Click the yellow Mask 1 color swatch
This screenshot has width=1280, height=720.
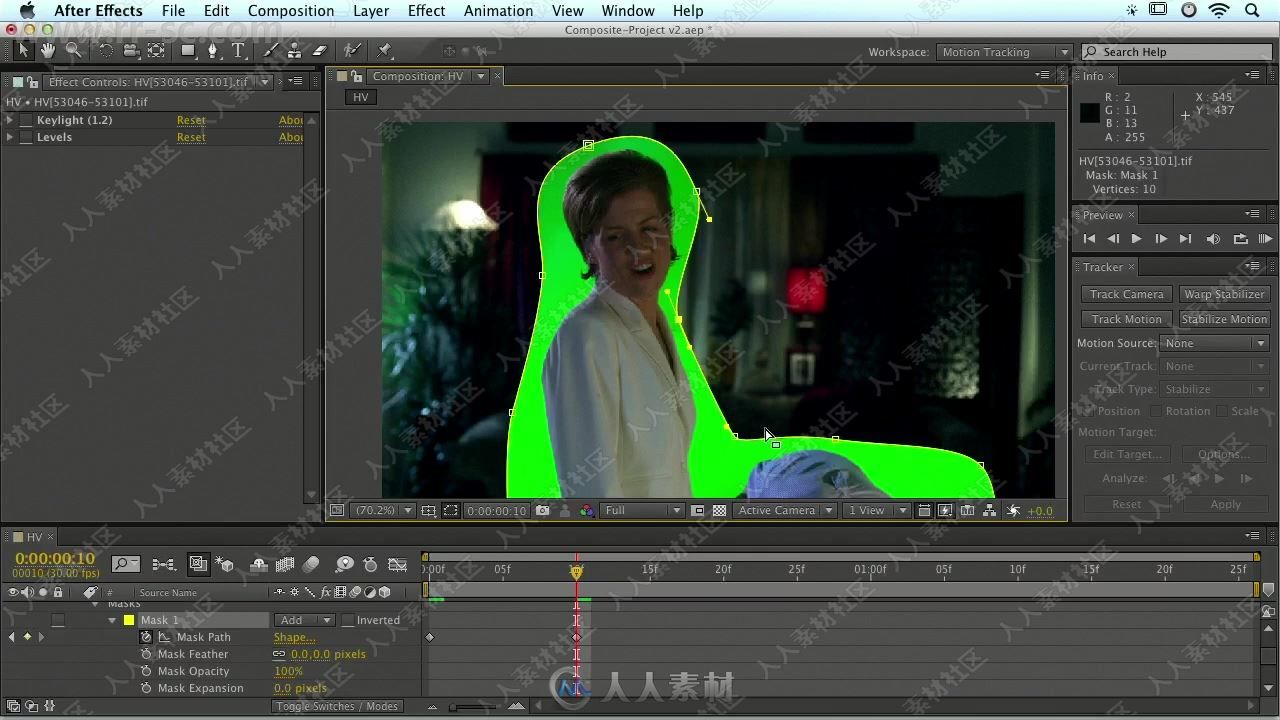tap(129, 620)
